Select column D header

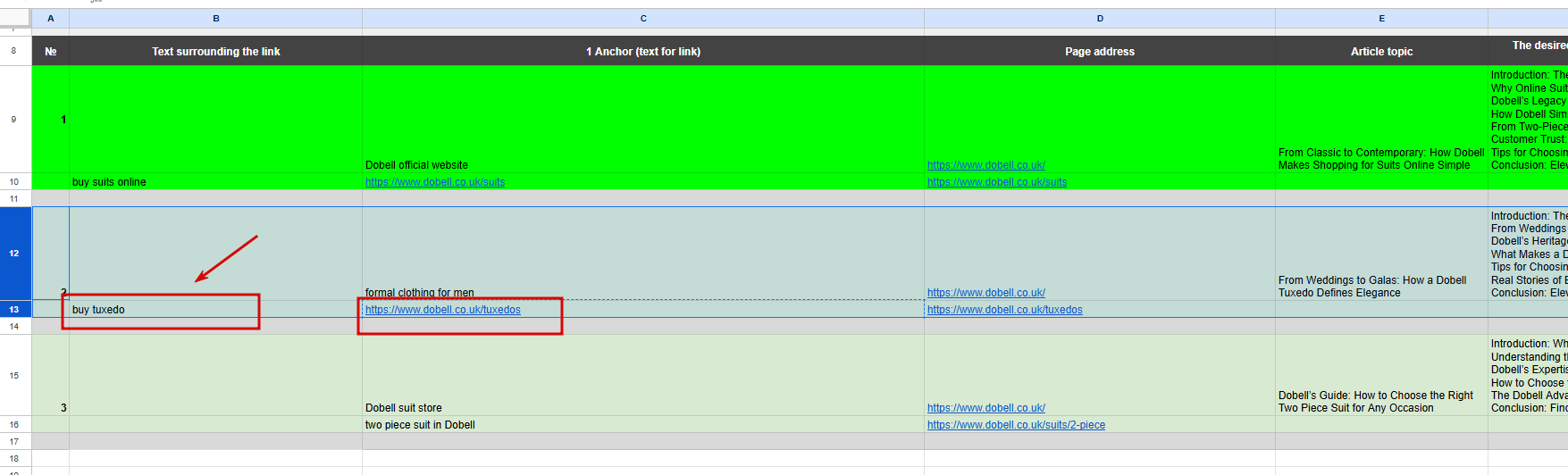[1099, 18]
